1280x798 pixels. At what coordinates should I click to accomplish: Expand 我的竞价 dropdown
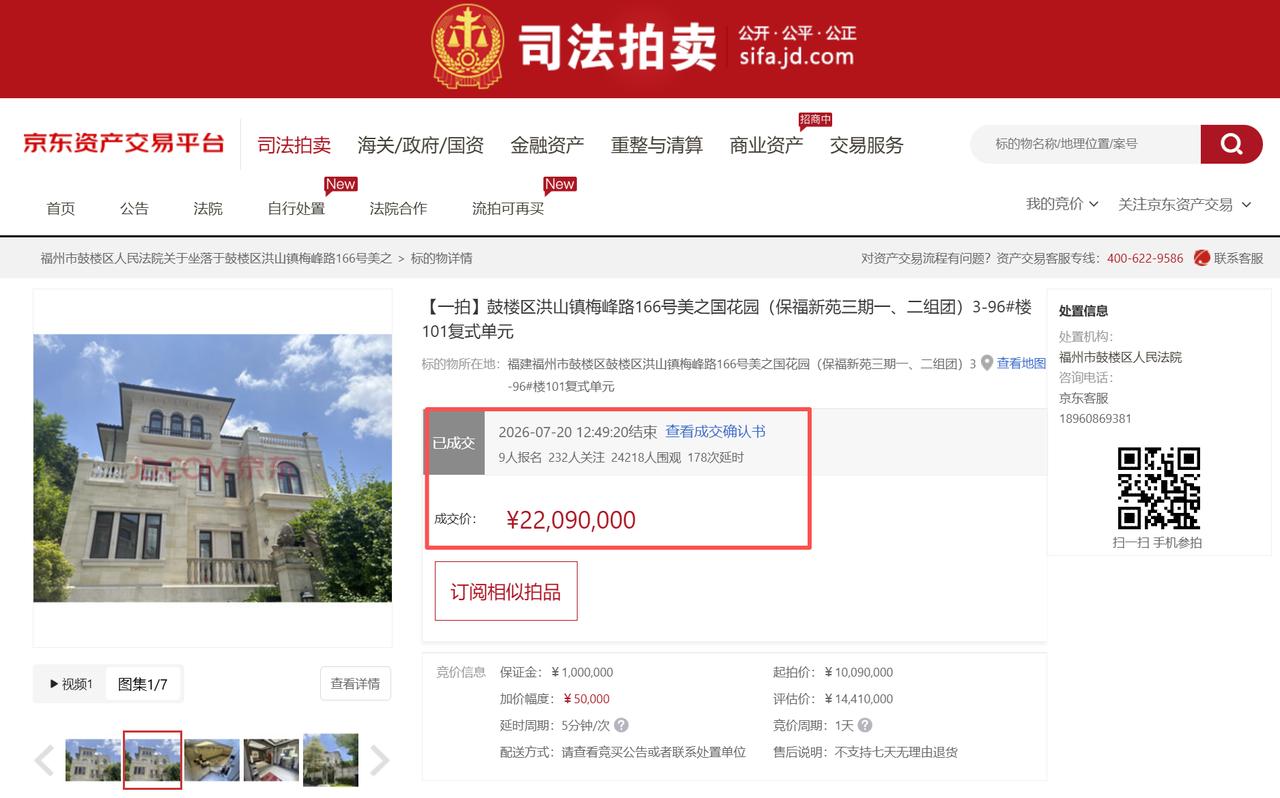[1062, 204]
